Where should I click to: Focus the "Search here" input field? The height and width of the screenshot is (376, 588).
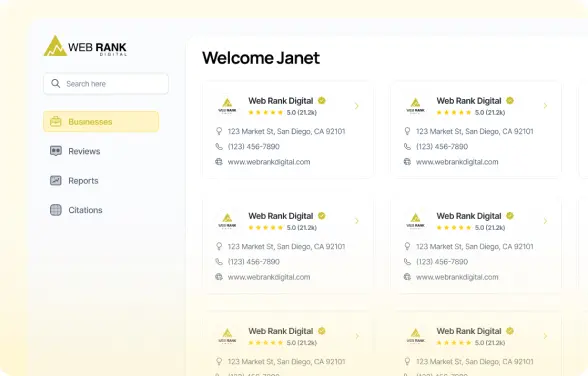pyautogui.click(x=106, y=84)
